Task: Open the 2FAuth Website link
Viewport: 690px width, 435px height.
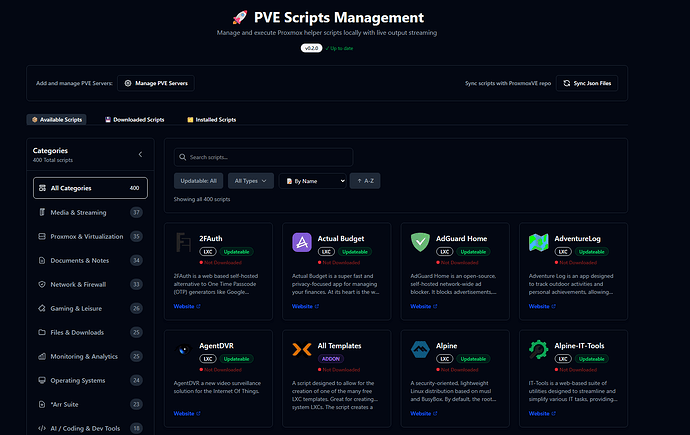Action: (187, 306)
